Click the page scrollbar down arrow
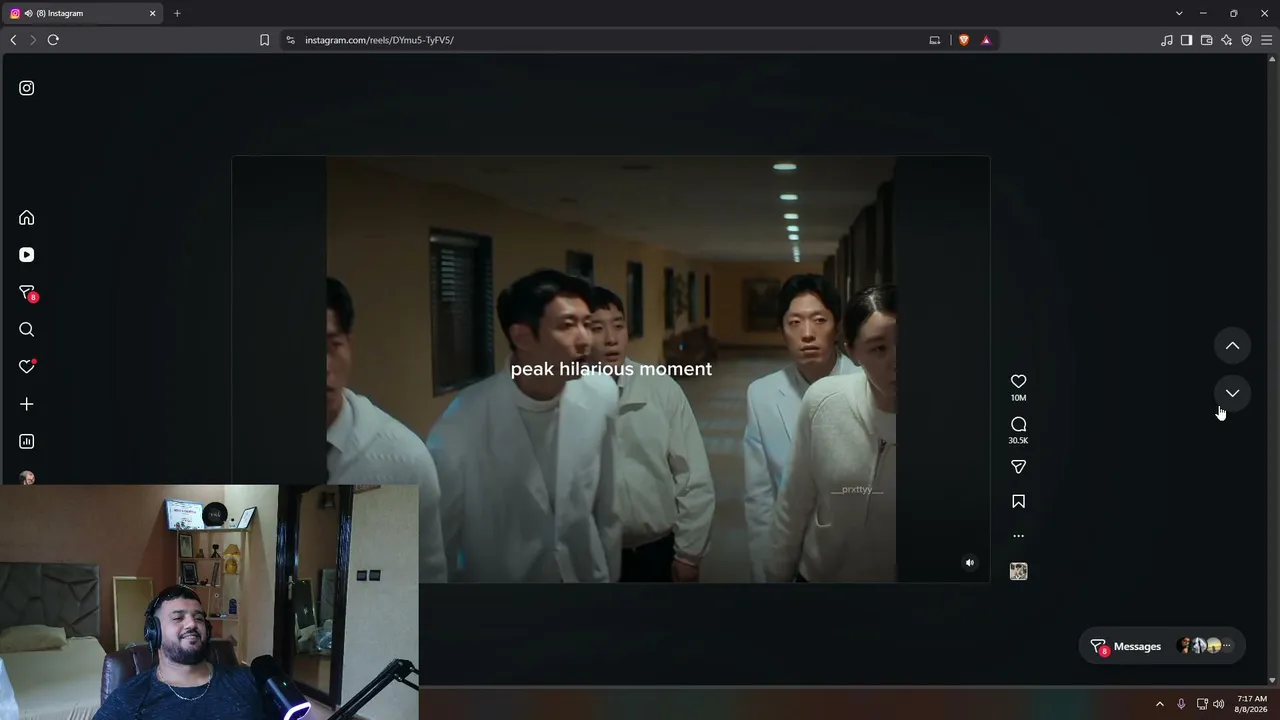 click(1273, 681)
